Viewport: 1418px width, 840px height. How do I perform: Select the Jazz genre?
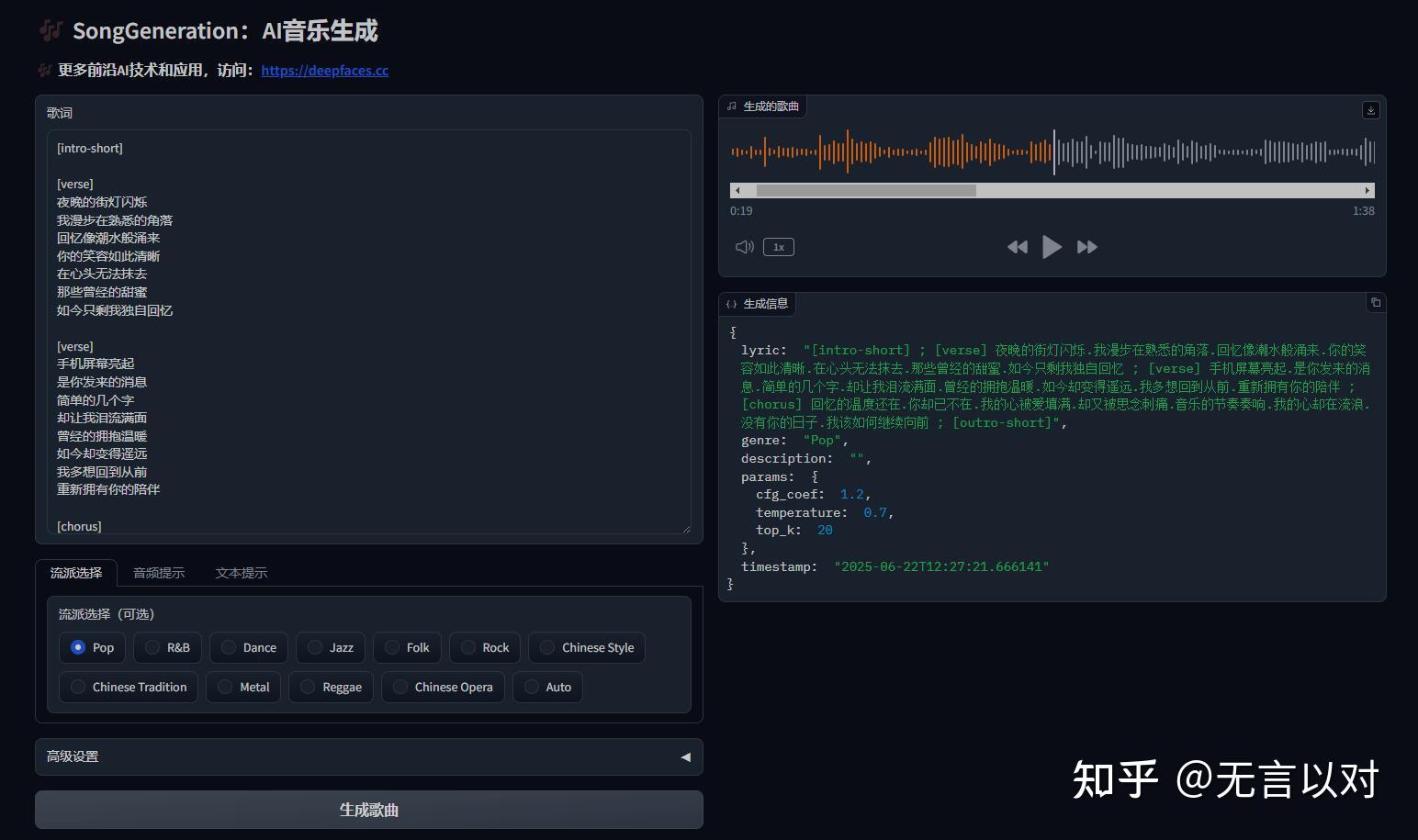click(x=330, y=647)
